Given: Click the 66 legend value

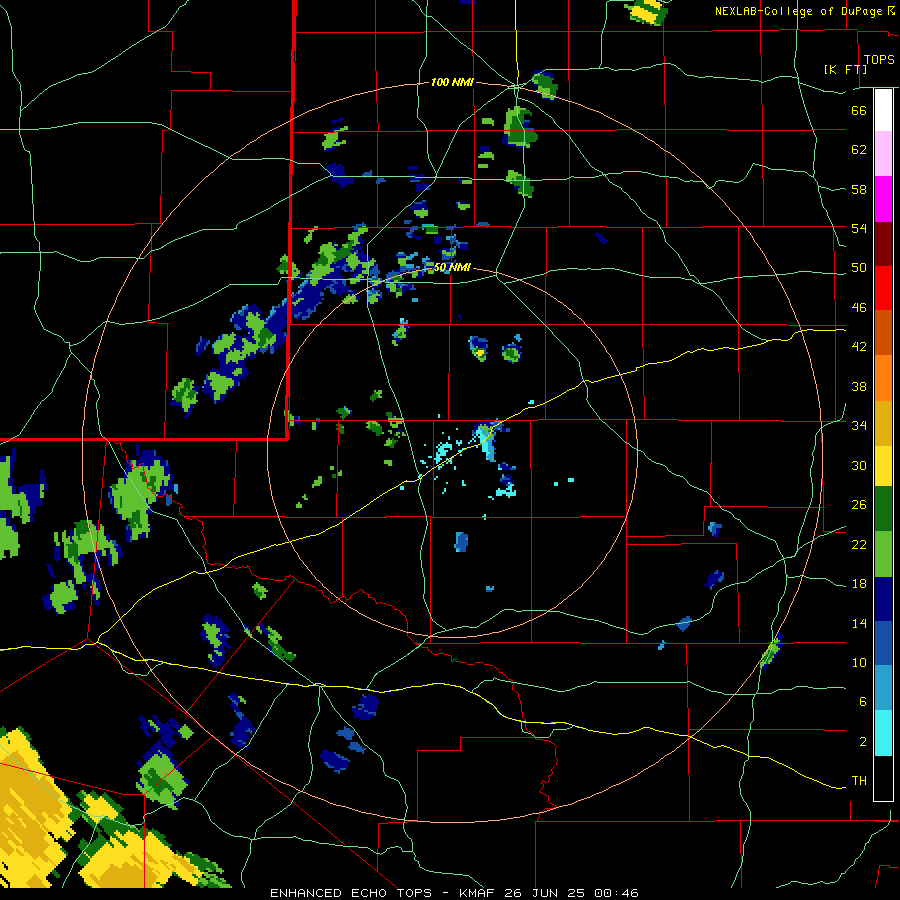Looking at the screenshot, I should 859,110.
